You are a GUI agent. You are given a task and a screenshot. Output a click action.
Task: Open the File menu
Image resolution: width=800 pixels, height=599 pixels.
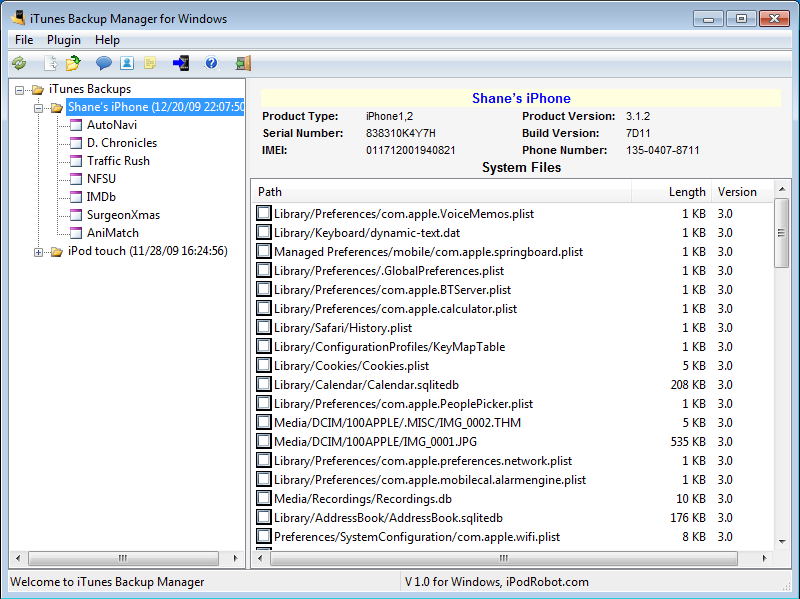point(24,40)
